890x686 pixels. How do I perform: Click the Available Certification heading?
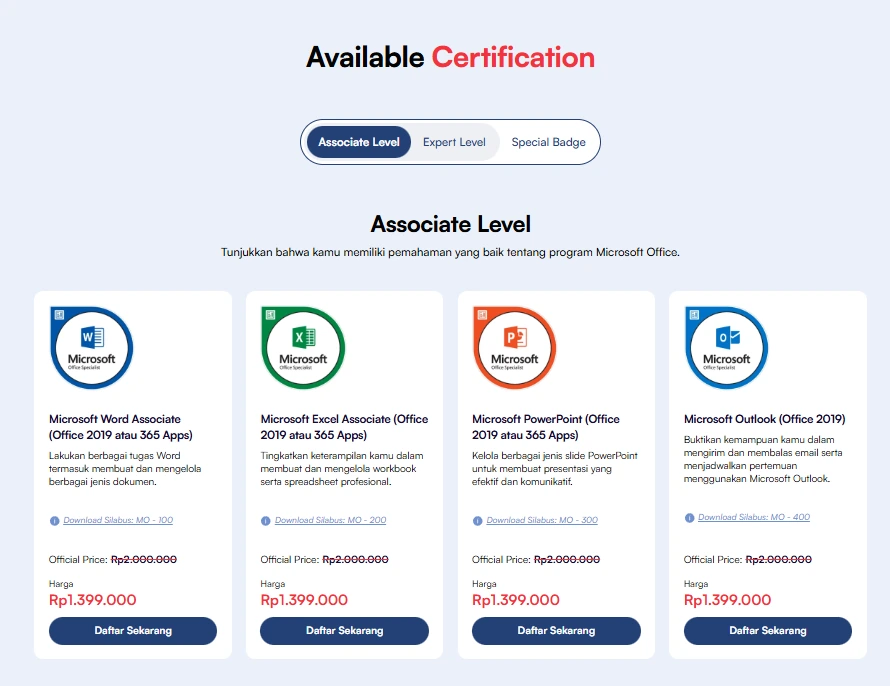click(451, 57)
